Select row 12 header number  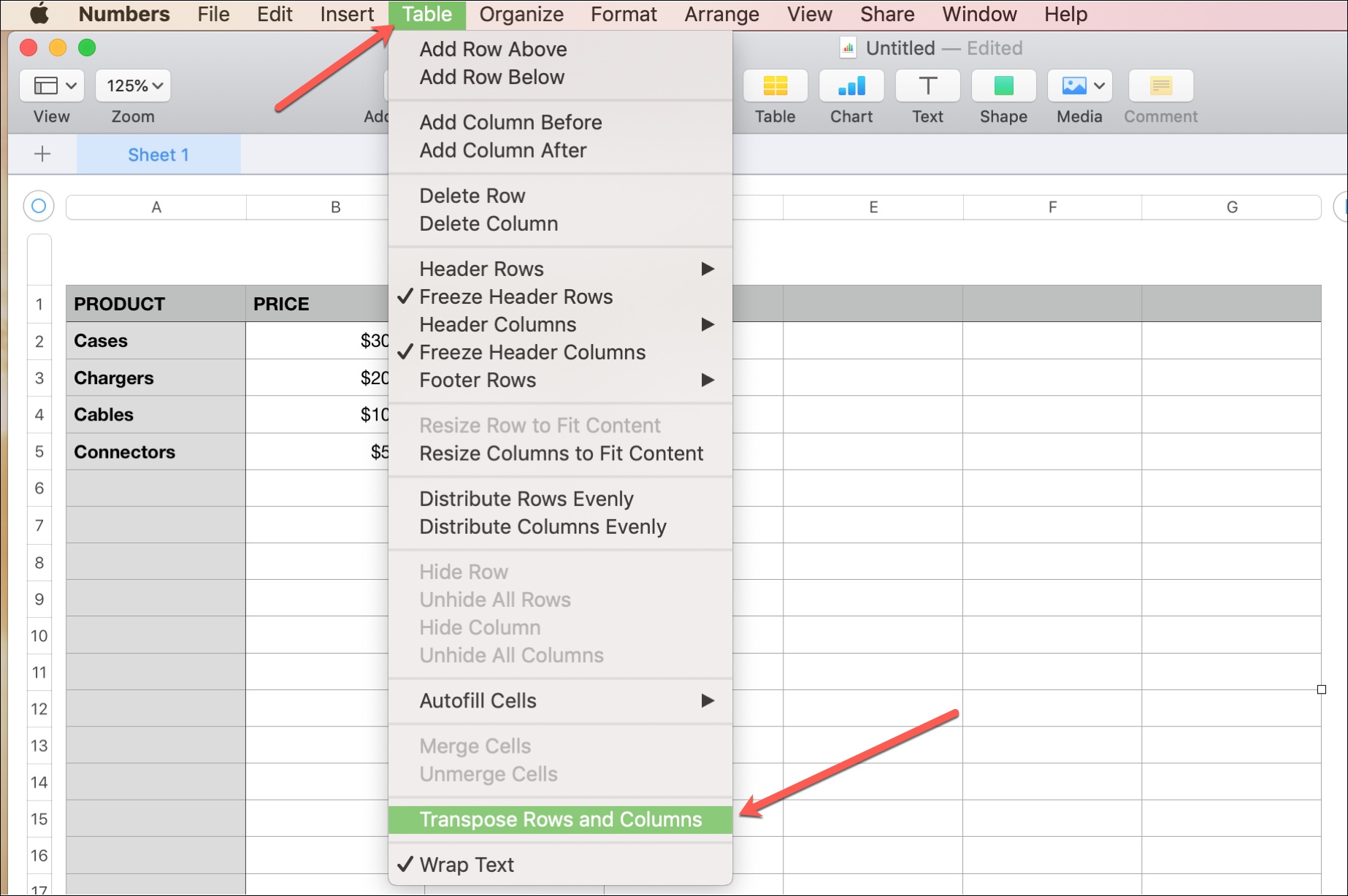pos(39,708)
